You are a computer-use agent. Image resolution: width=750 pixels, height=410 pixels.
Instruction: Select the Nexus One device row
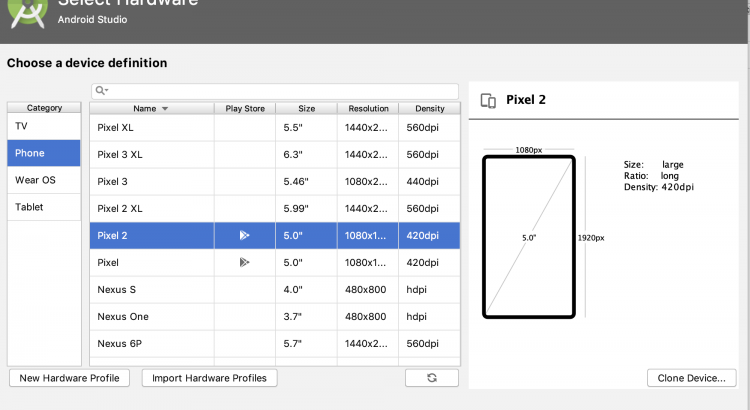(x=150, y=317)
